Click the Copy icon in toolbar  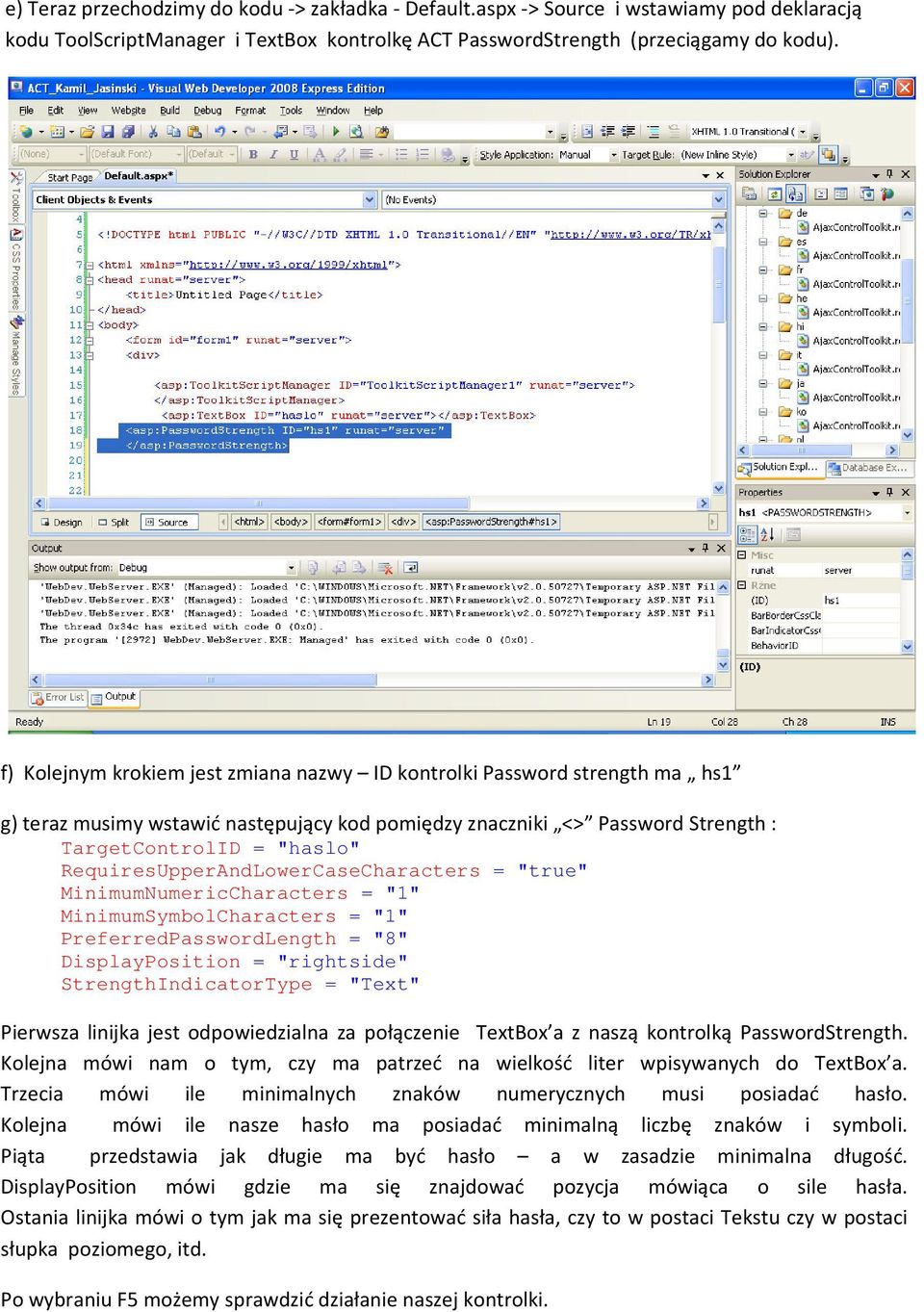pyautogui.click(x=172, y=132)
